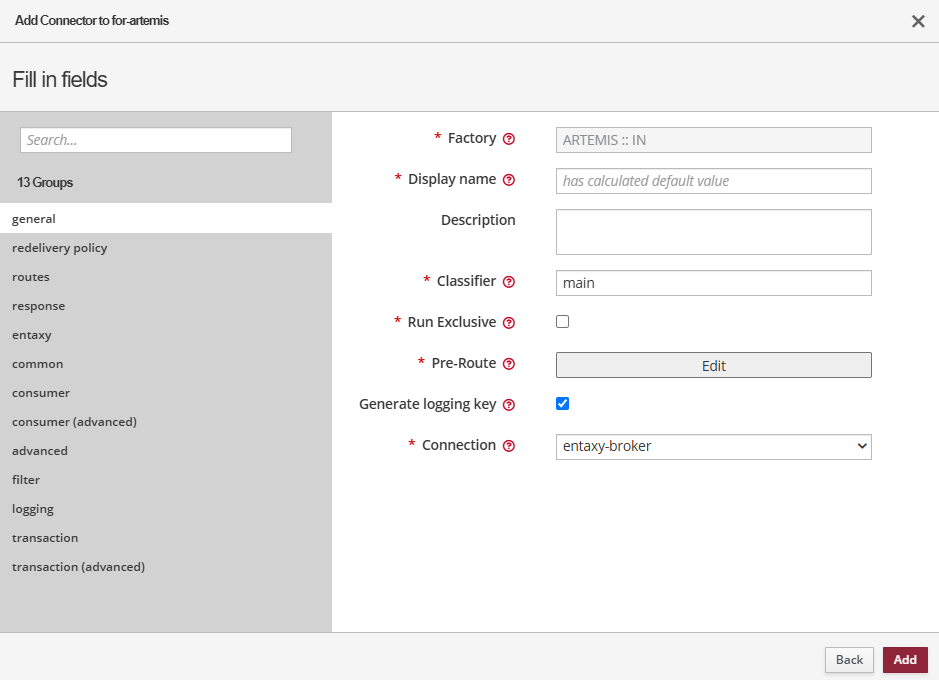The width and height of the screenshot is (939, 680).
Task: Open the Run Exclusive help icon
Action: point(509,323)
